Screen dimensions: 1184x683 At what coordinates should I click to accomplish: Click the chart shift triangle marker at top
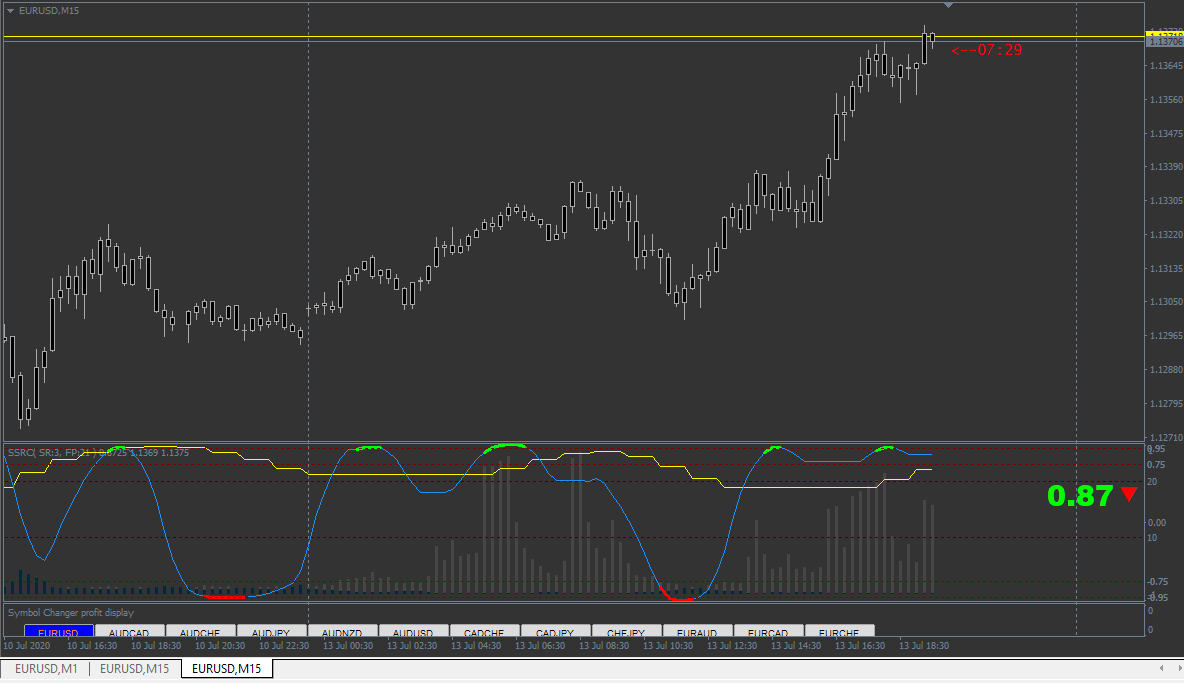(x=948, y=5)
